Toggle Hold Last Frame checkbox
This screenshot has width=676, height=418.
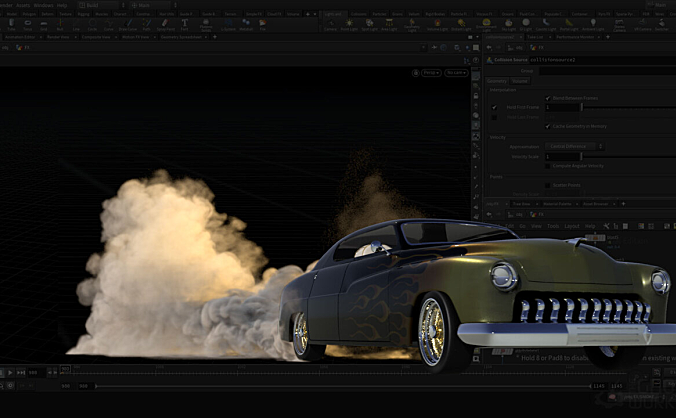(494, 117)
